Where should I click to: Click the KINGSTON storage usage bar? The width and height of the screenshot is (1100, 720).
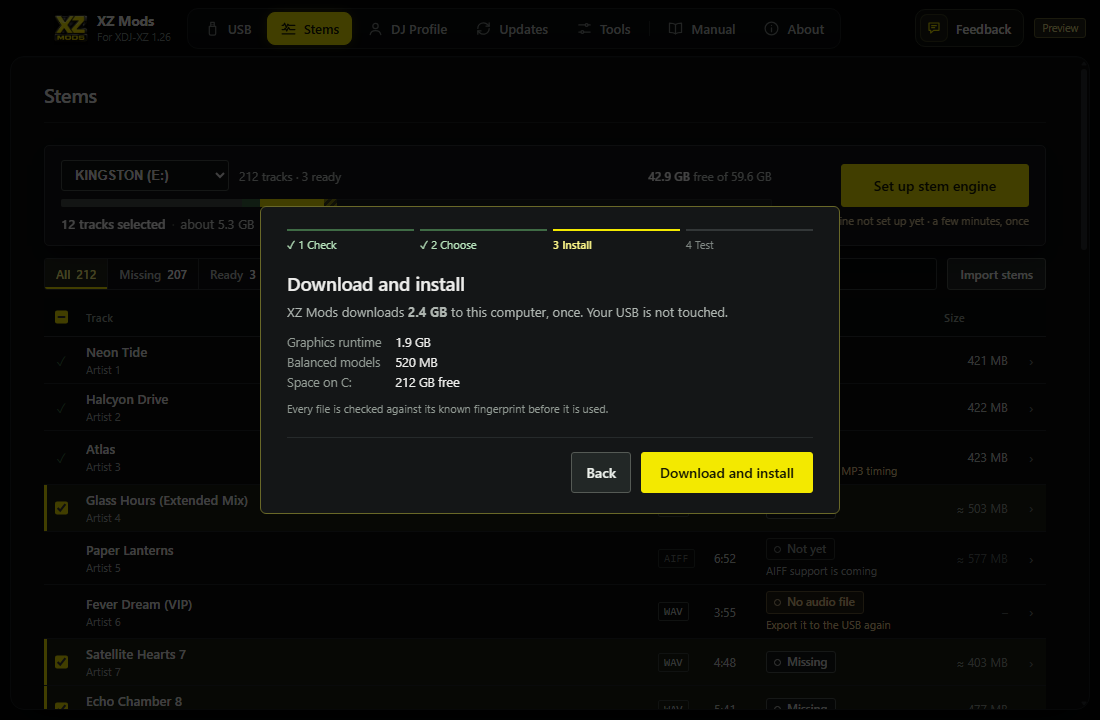pos(416,203)
